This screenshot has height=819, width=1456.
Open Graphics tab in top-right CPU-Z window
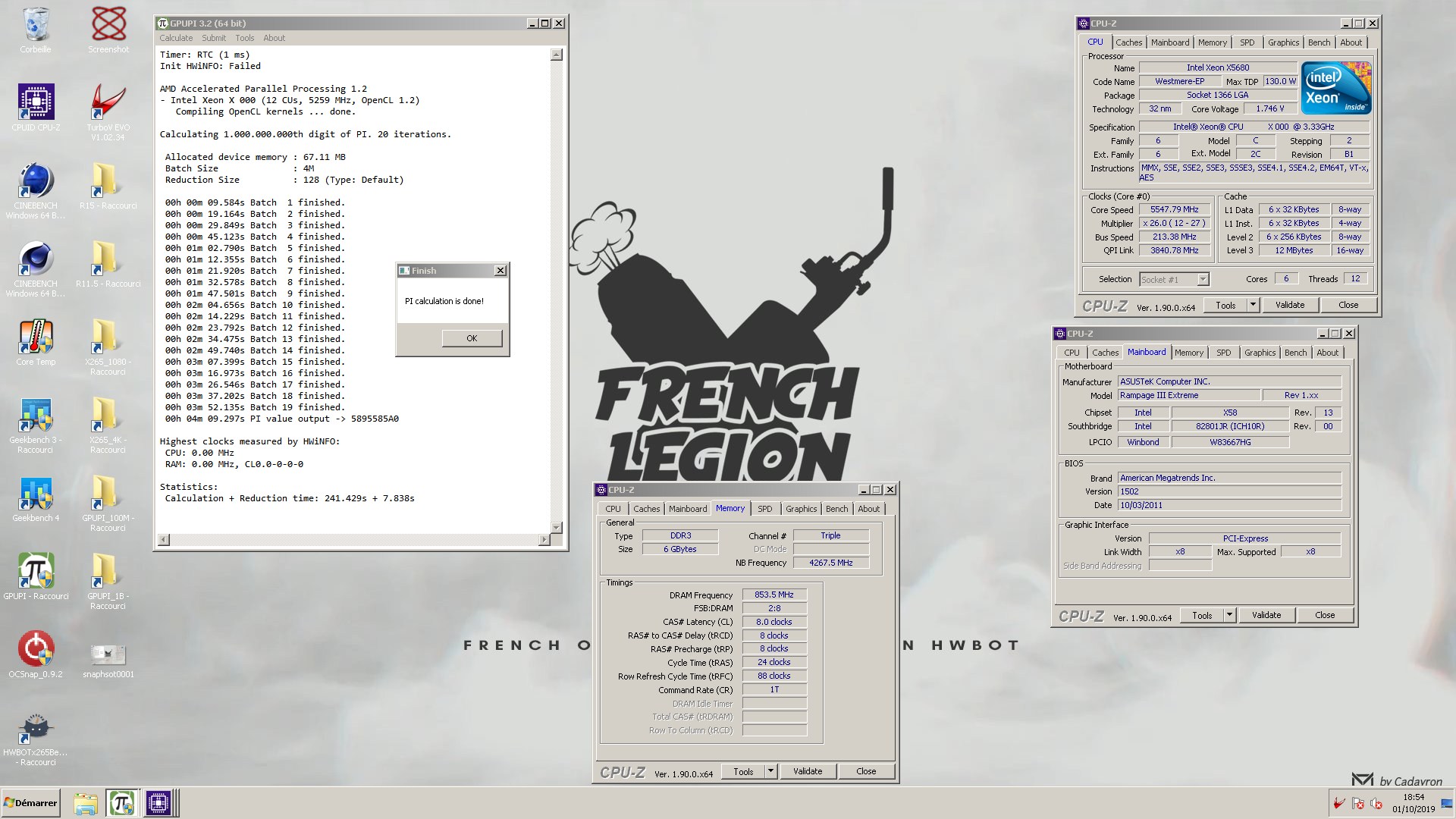[1283, 42]
